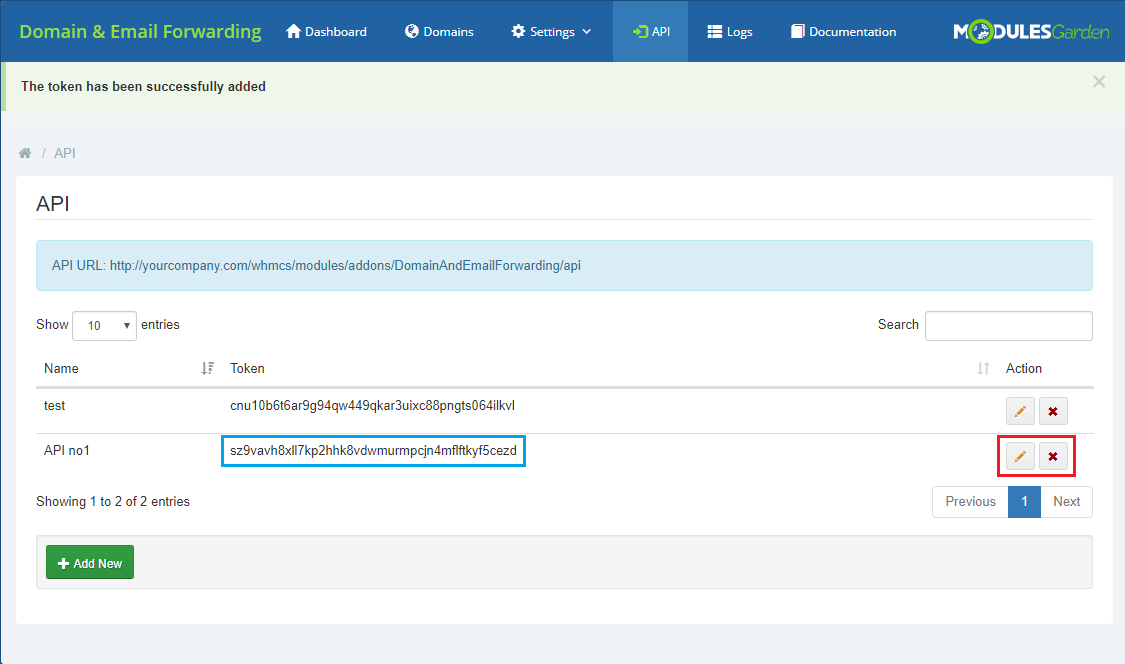1125x664 pixels.
Task: Open the Documentation link
Action: click(844, 32)
